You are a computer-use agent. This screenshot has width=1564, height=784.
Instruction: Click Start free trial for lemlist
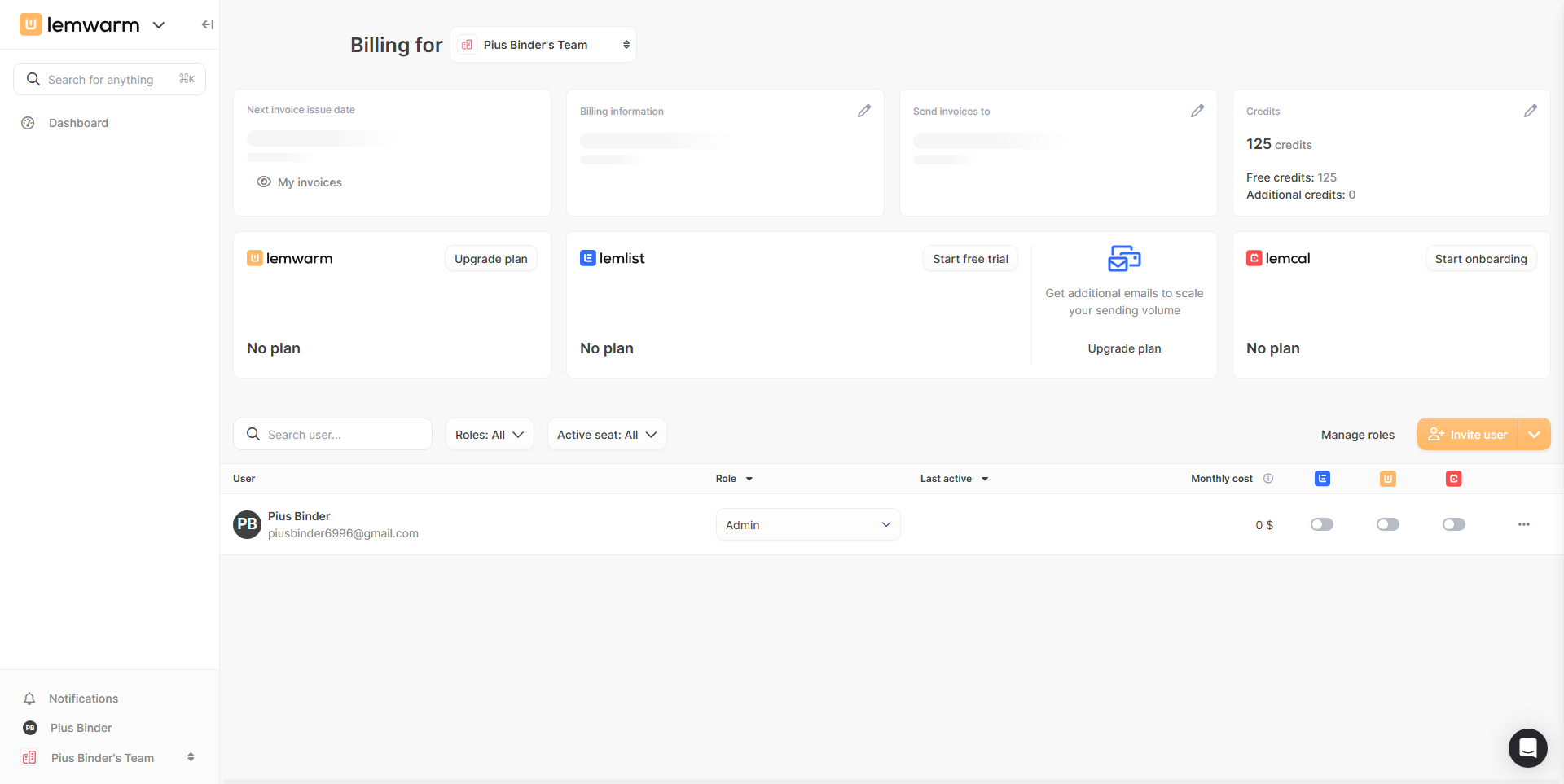click(969, 259)
